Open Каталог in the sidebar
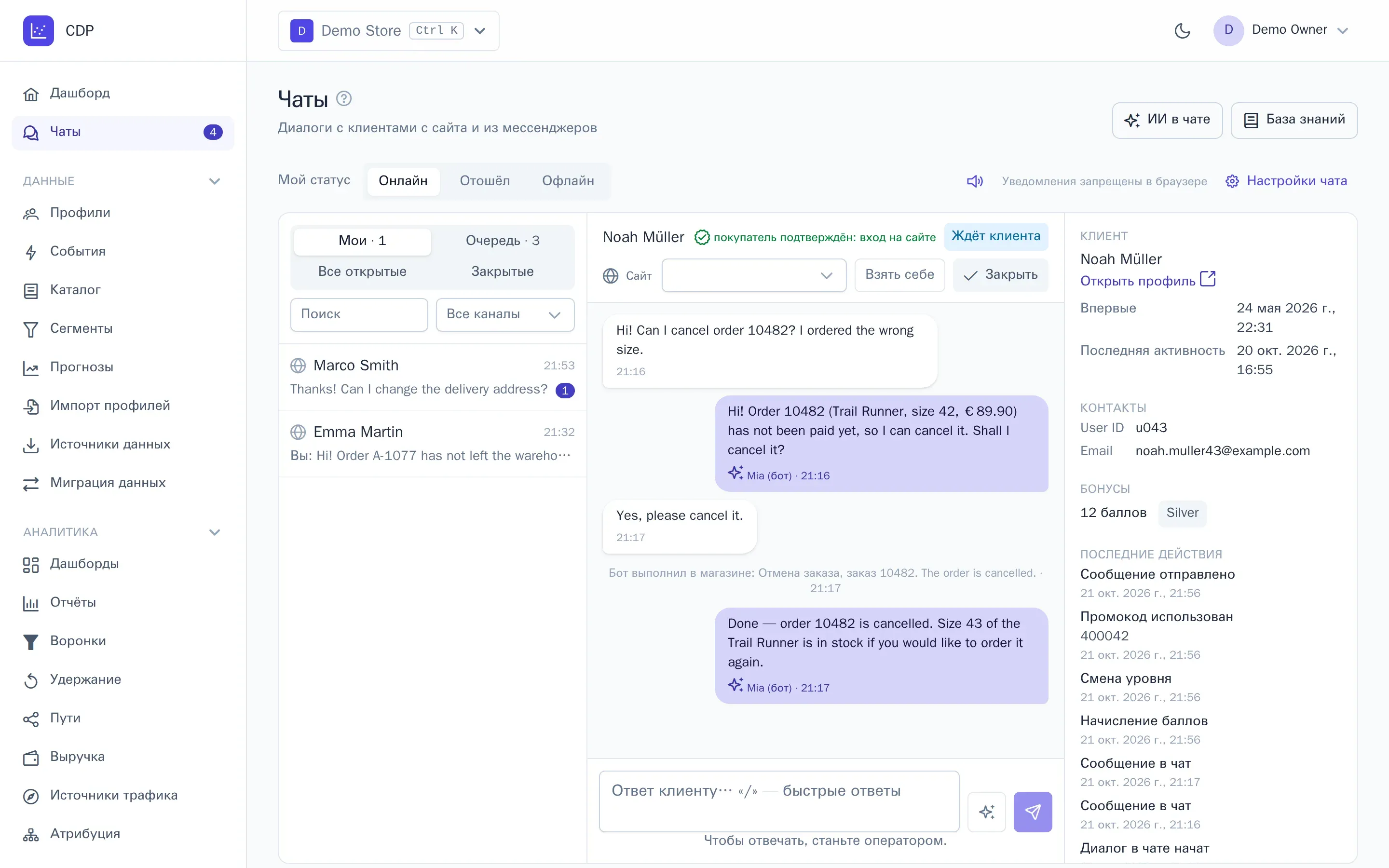 tap(123, 290)
